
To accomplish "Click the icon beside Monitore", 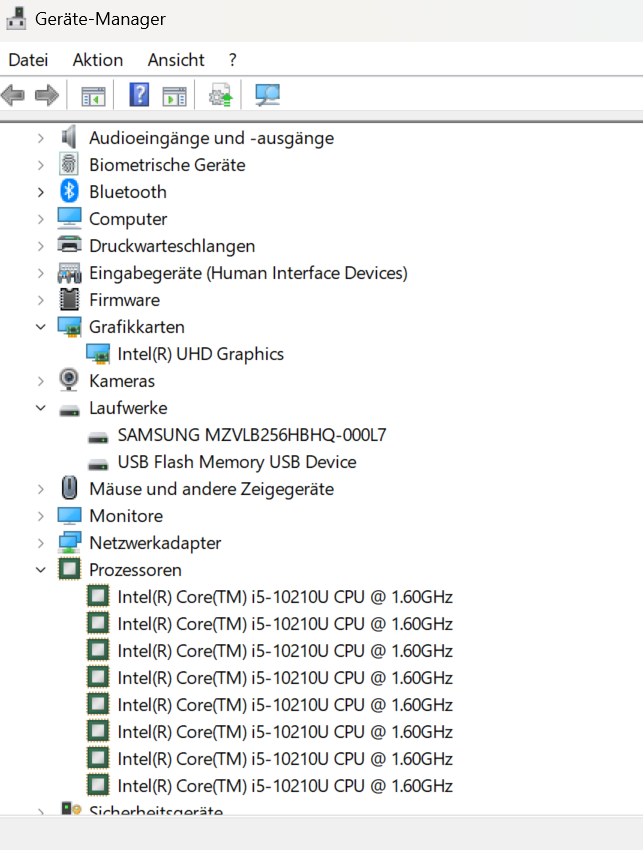I will tap(69, 516).
